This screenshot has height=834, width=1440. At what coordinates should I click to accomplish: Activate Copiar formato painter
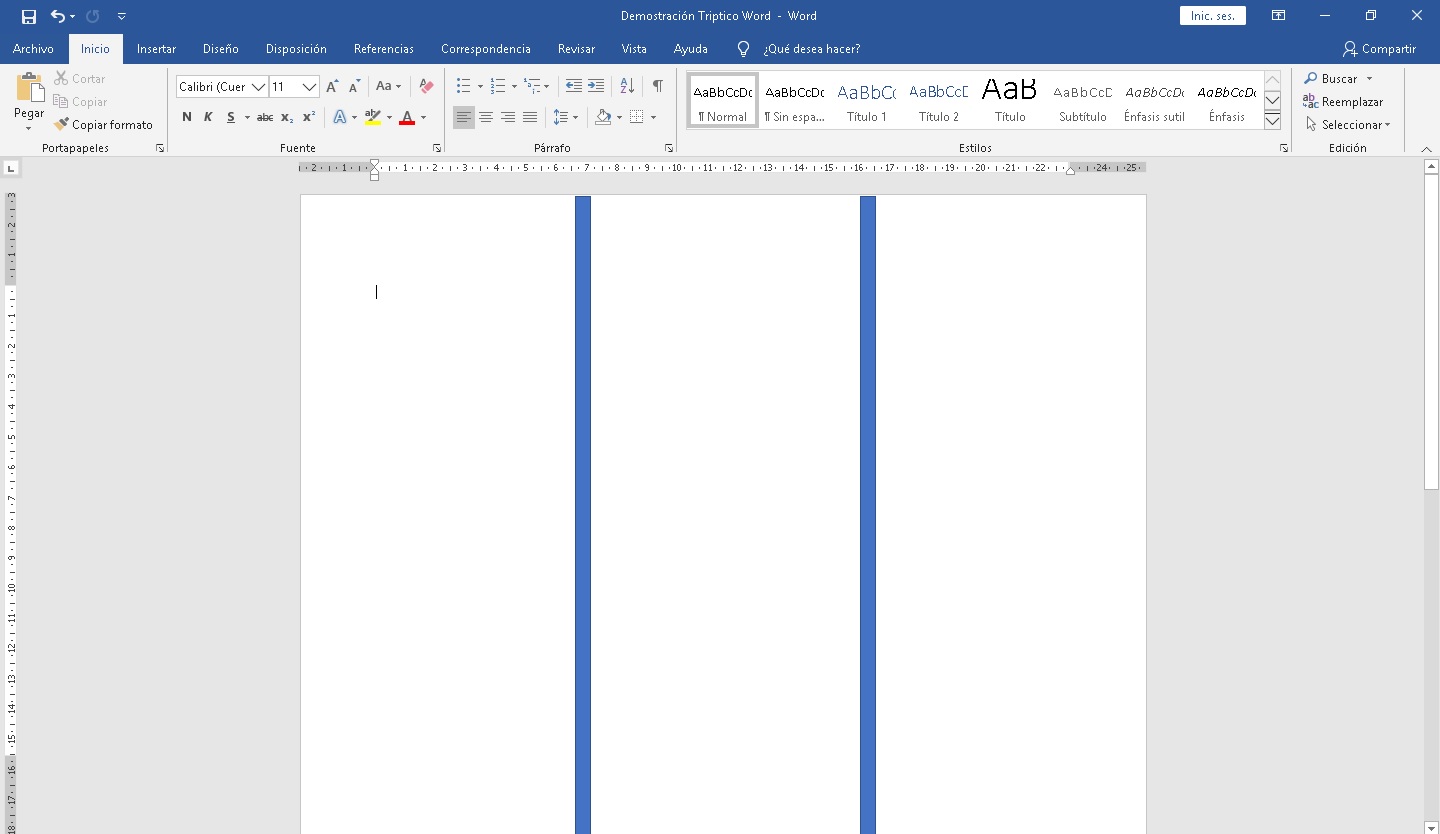pyautogui.click(x=104, y=125)
